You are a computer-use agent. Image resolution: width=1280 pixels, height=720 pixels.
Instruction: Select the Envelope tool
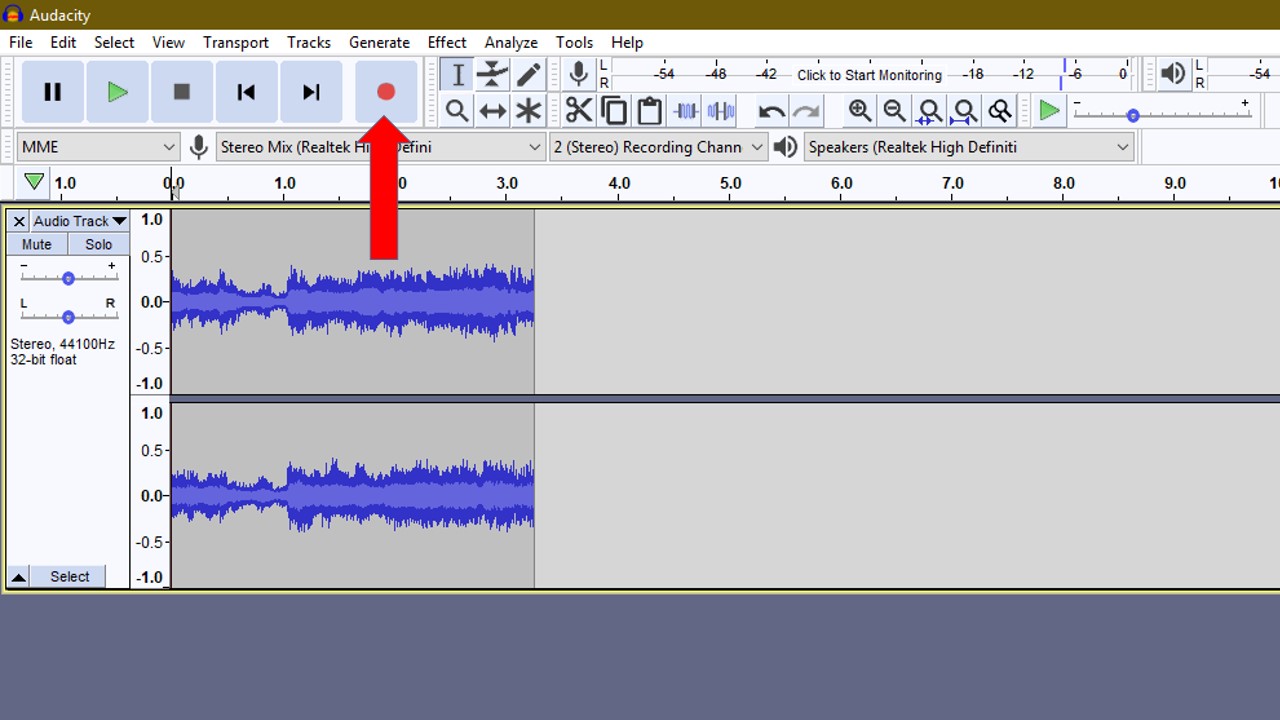tap(492, 74)
